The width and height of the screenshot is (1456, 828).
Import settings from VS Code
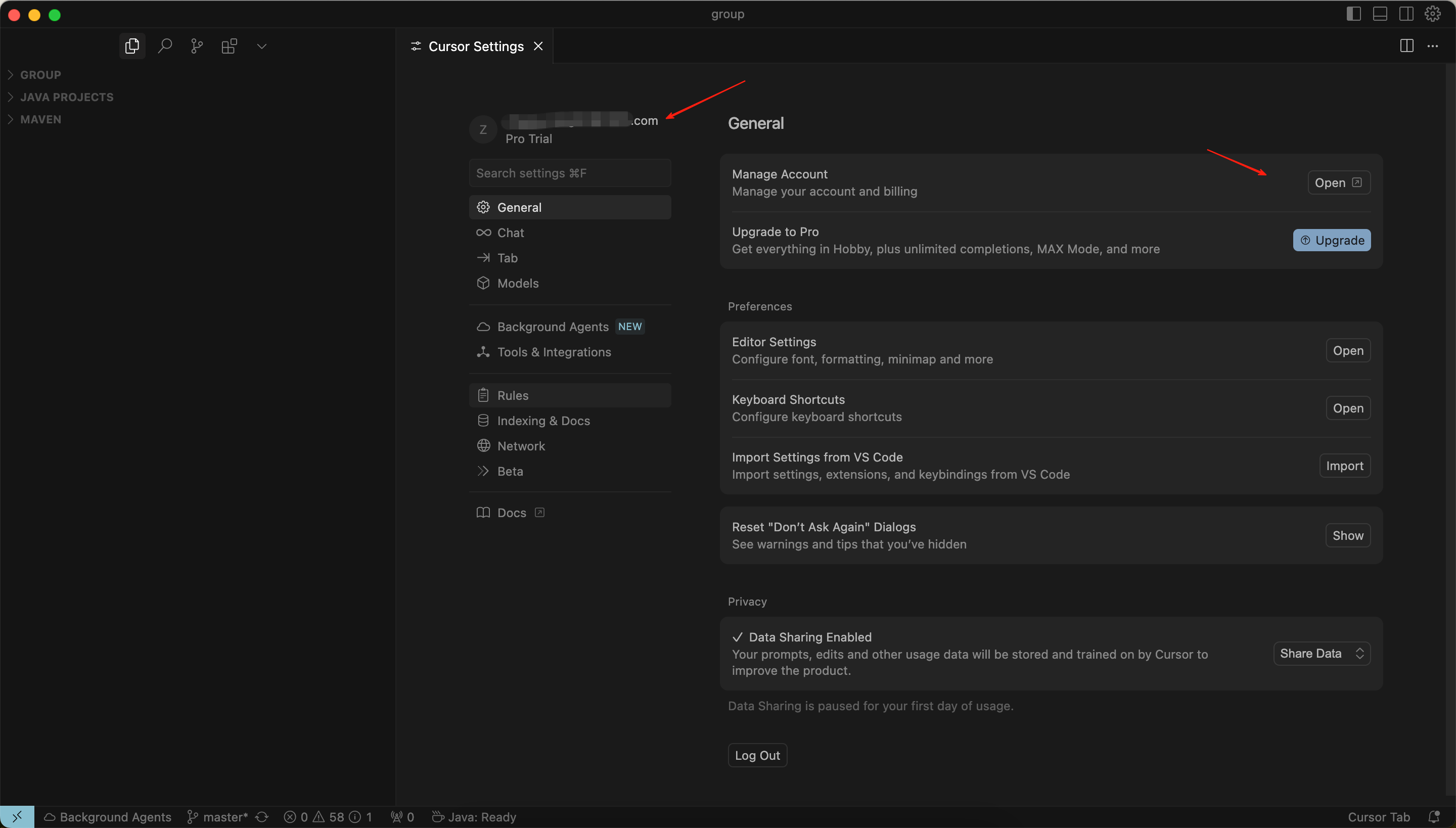pyautogui.click(x=1345, y=466)
